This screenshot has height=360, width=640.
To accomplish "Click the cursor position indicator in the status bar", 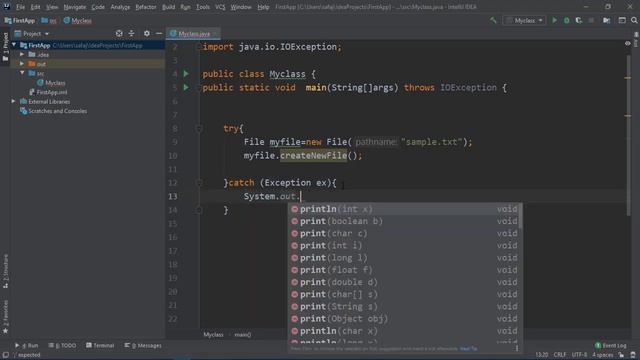I will pyautogui.click(x=542, y=355).
